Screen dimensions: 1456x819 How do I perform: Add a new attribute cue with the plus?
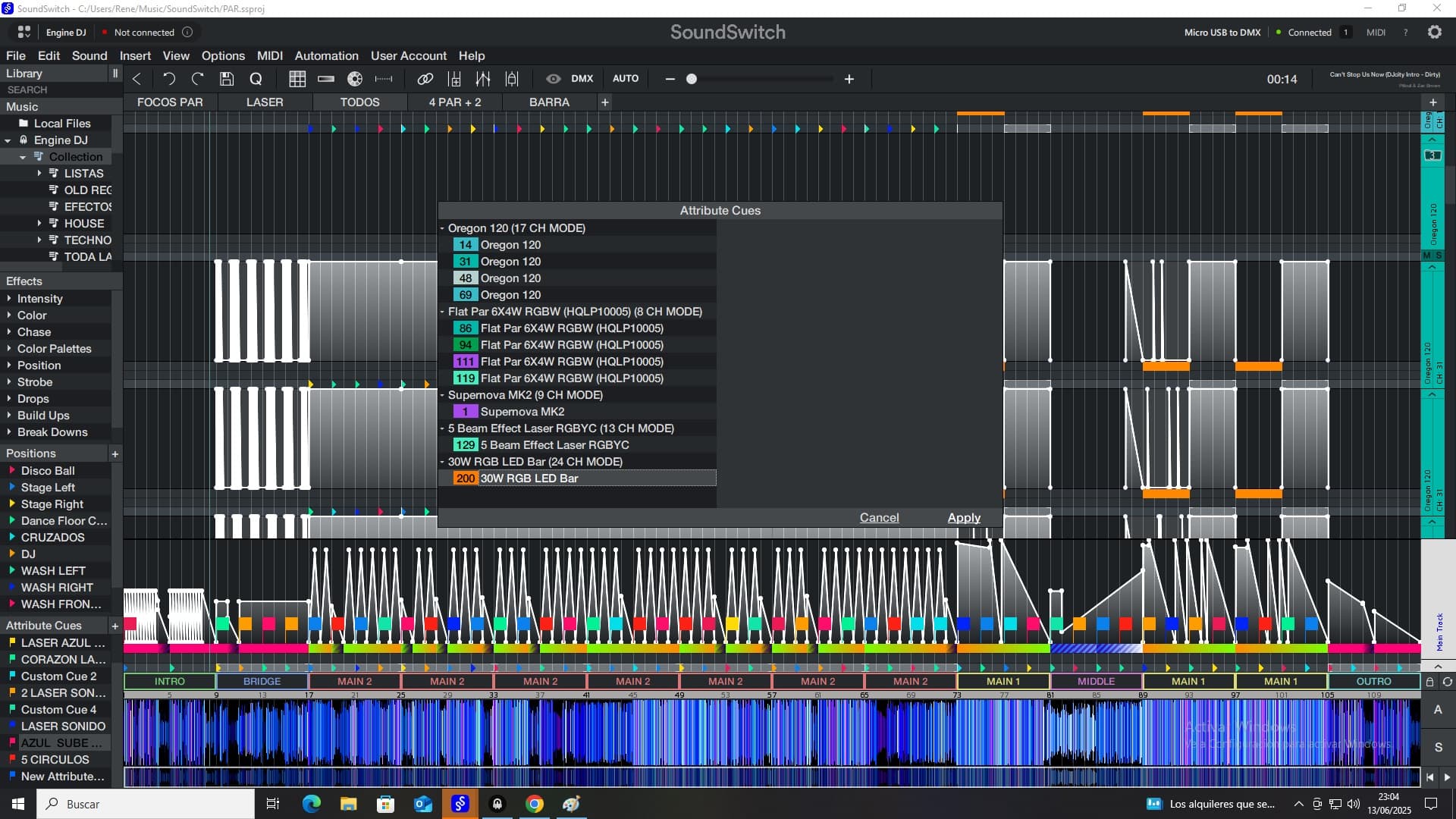pos(115,626)
